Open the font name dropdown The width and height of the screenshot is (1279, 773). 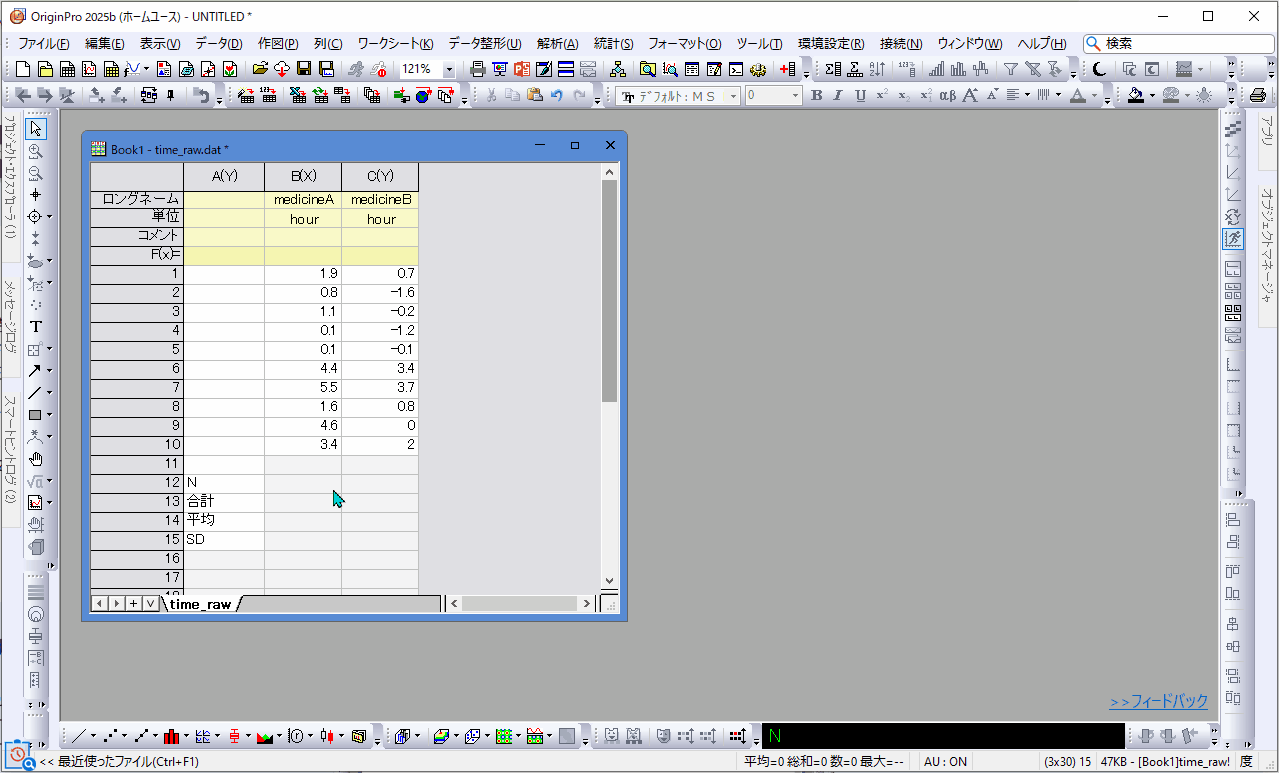click(733, 96)
